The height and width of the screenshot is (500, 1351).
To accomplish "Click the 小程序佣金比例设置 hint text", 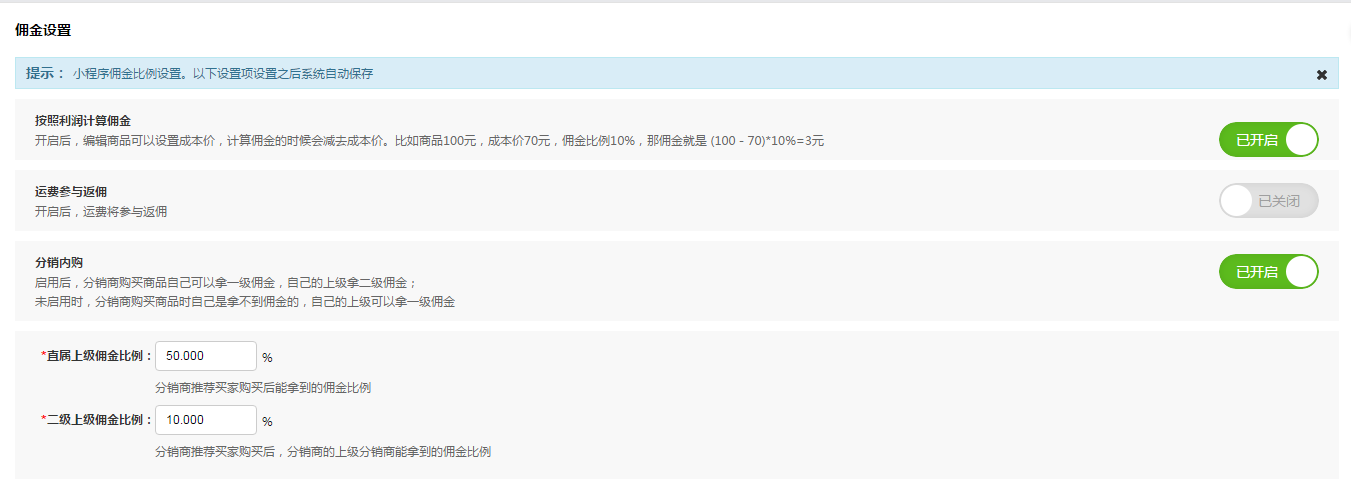I will (x=223, y=74).
